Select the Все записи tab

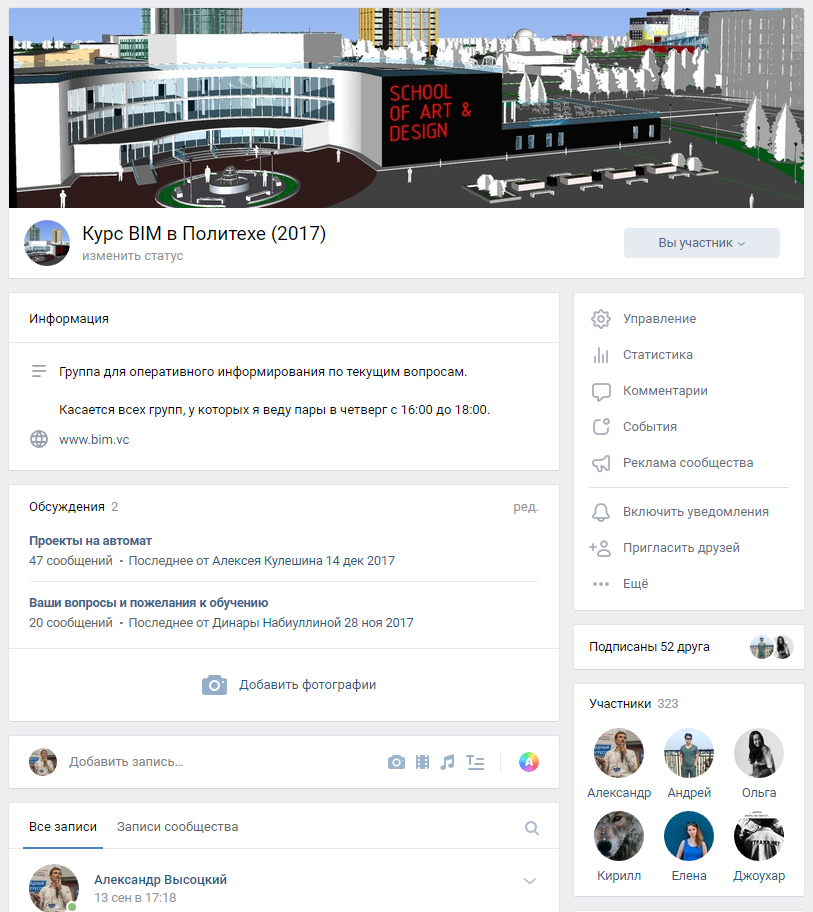click(x=63, y=827)
